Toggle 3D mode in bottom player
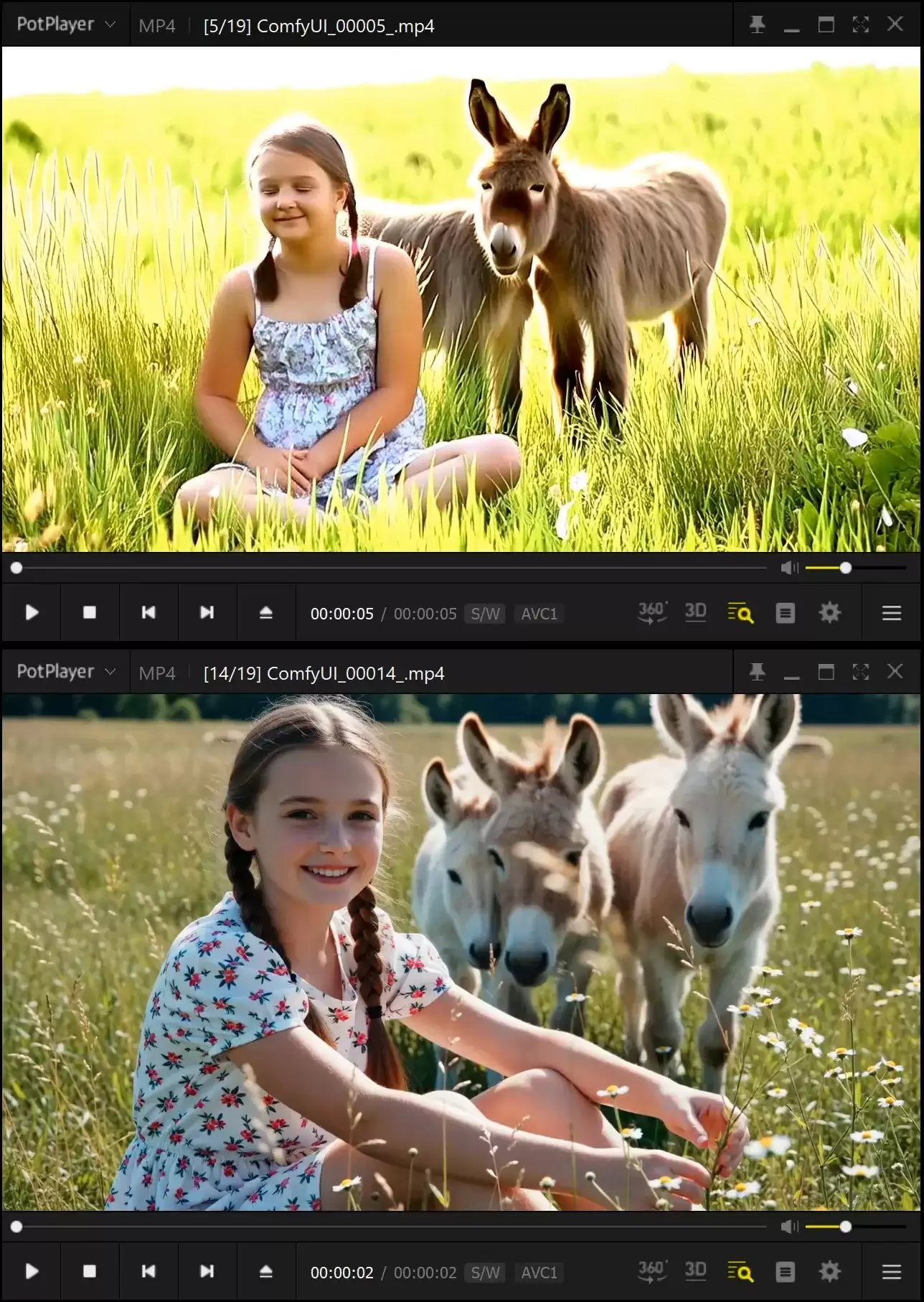The width and height of the screenshot is (924, 1302). click(x=695, y=1271)
